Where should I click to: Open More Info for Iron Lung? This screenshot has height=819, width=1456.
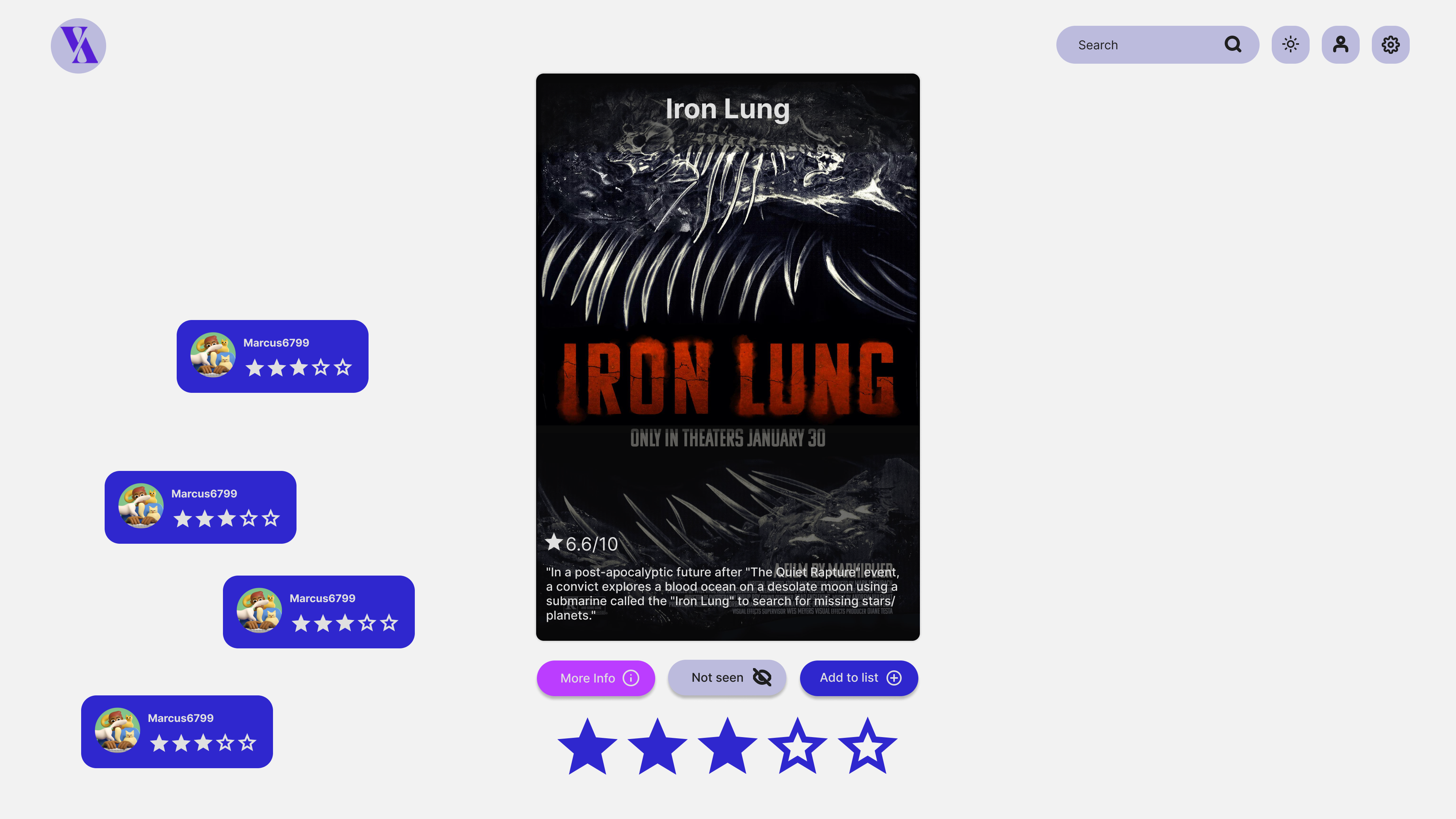tap(596, 678)
